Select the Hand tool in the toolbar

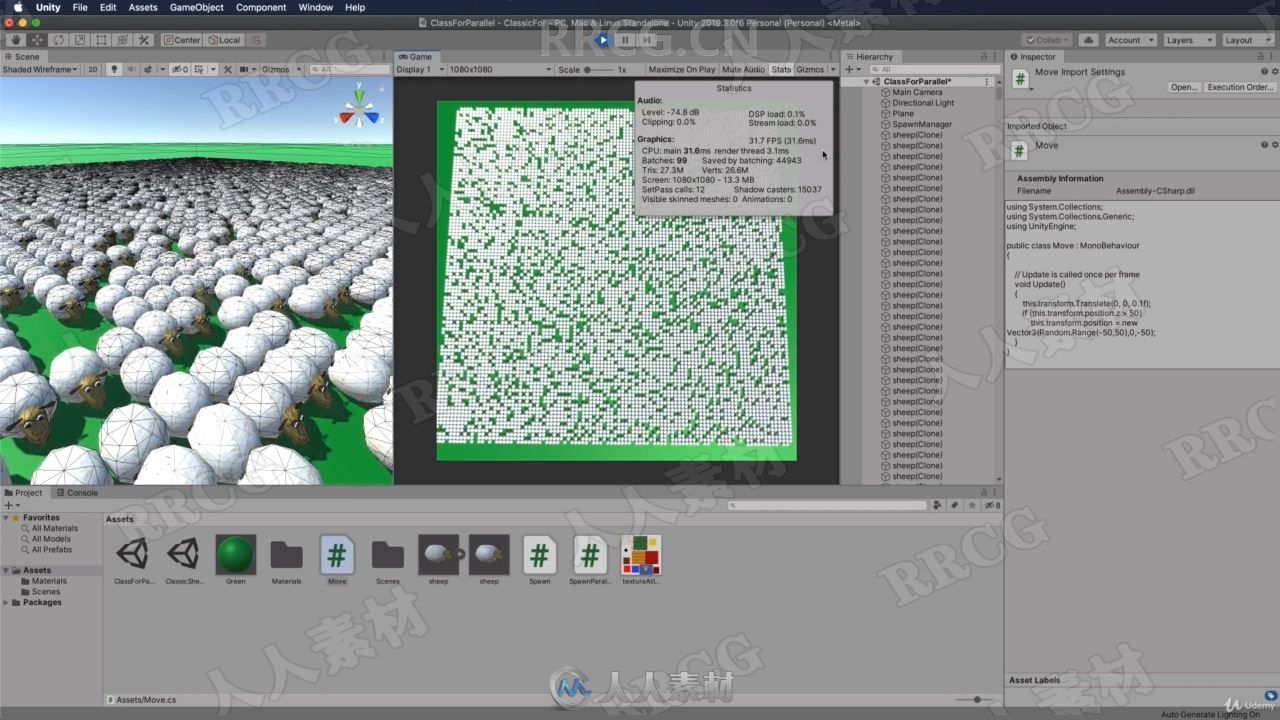(x=16, y=40)
